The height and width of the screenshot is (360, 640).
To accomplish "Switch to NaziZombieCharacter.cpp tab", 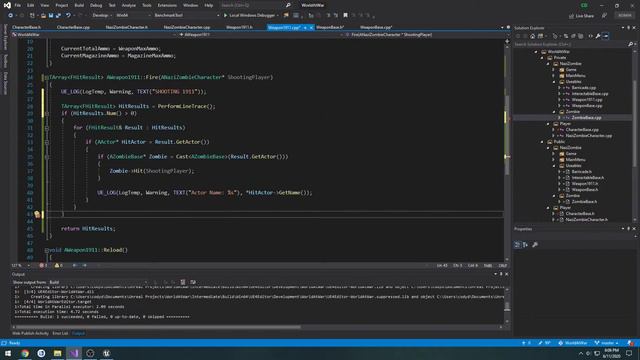I will (x=187, y=27).
